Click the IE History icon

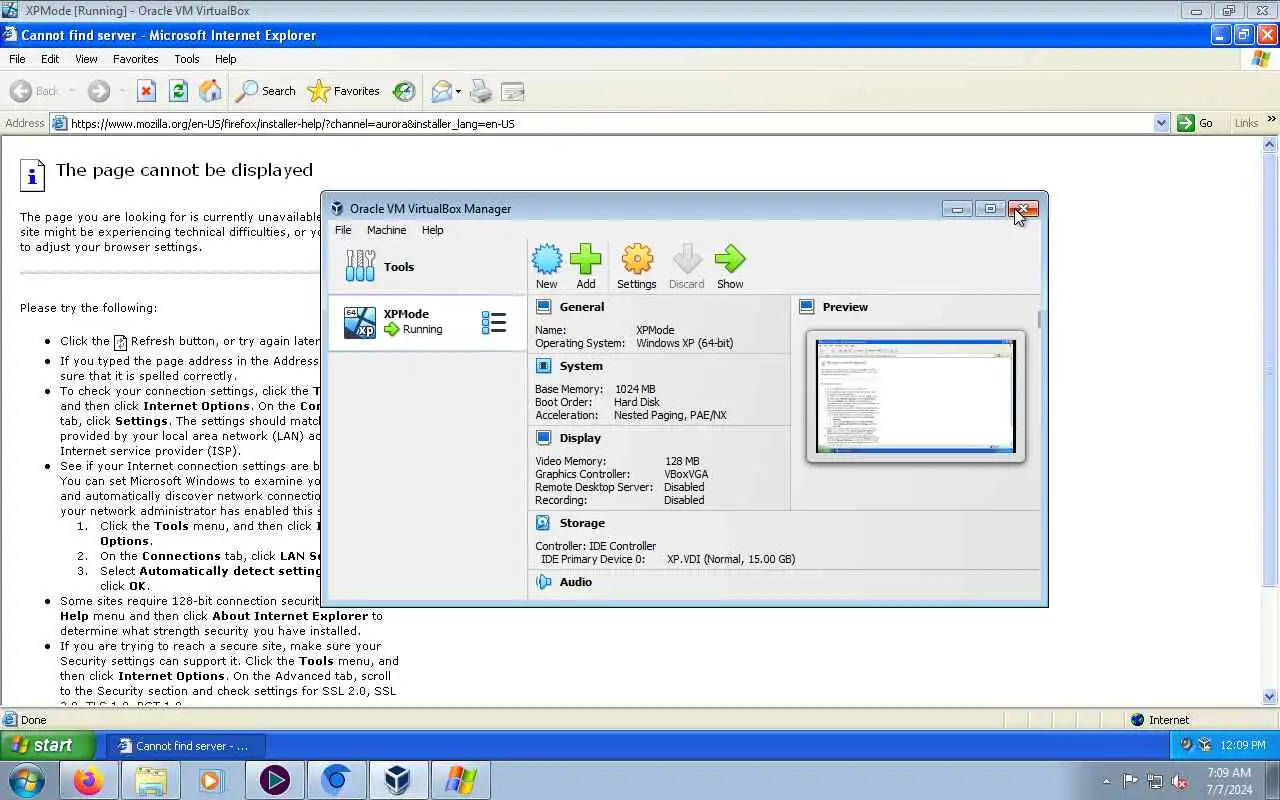404,91
